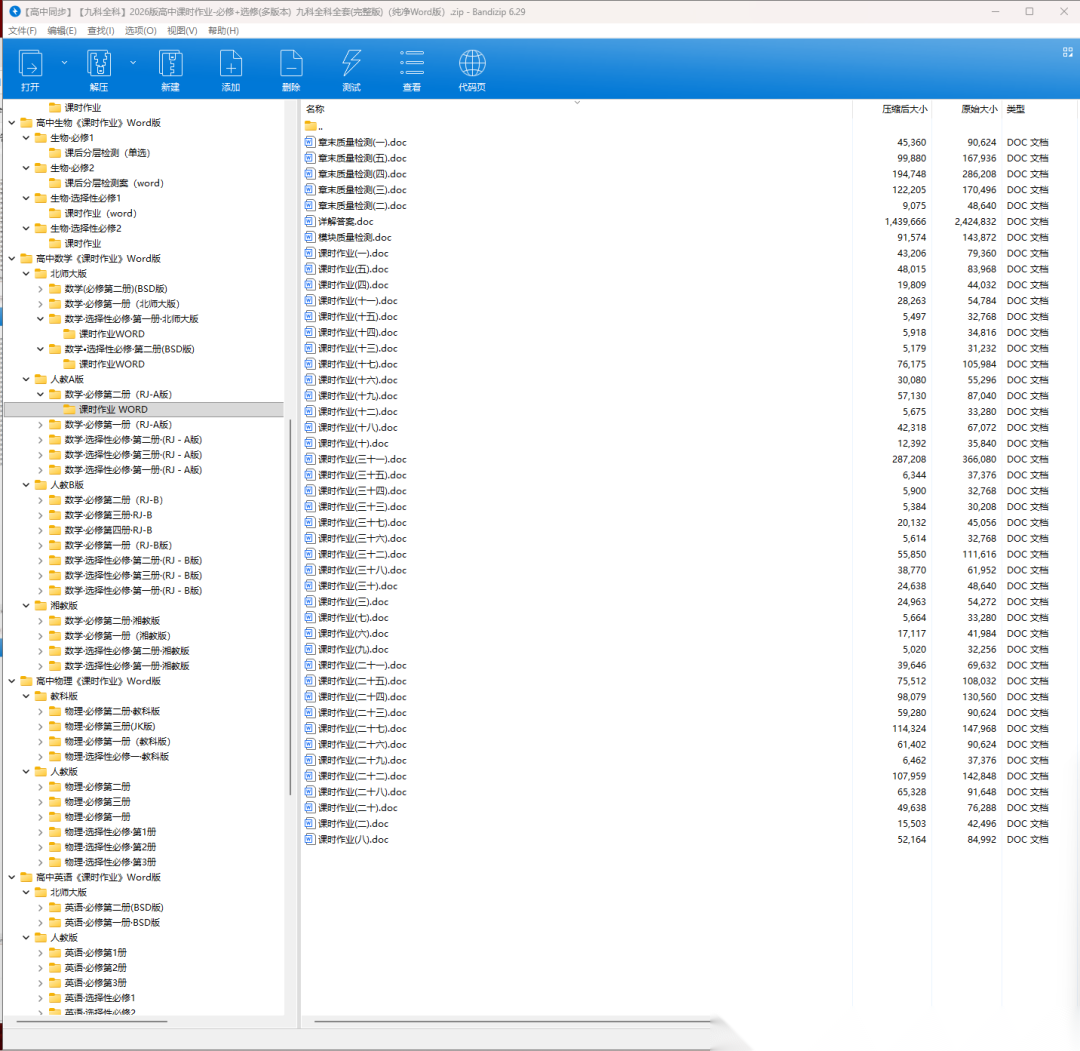Click the 代码页 (Code page) globe icon

(472, 65)
